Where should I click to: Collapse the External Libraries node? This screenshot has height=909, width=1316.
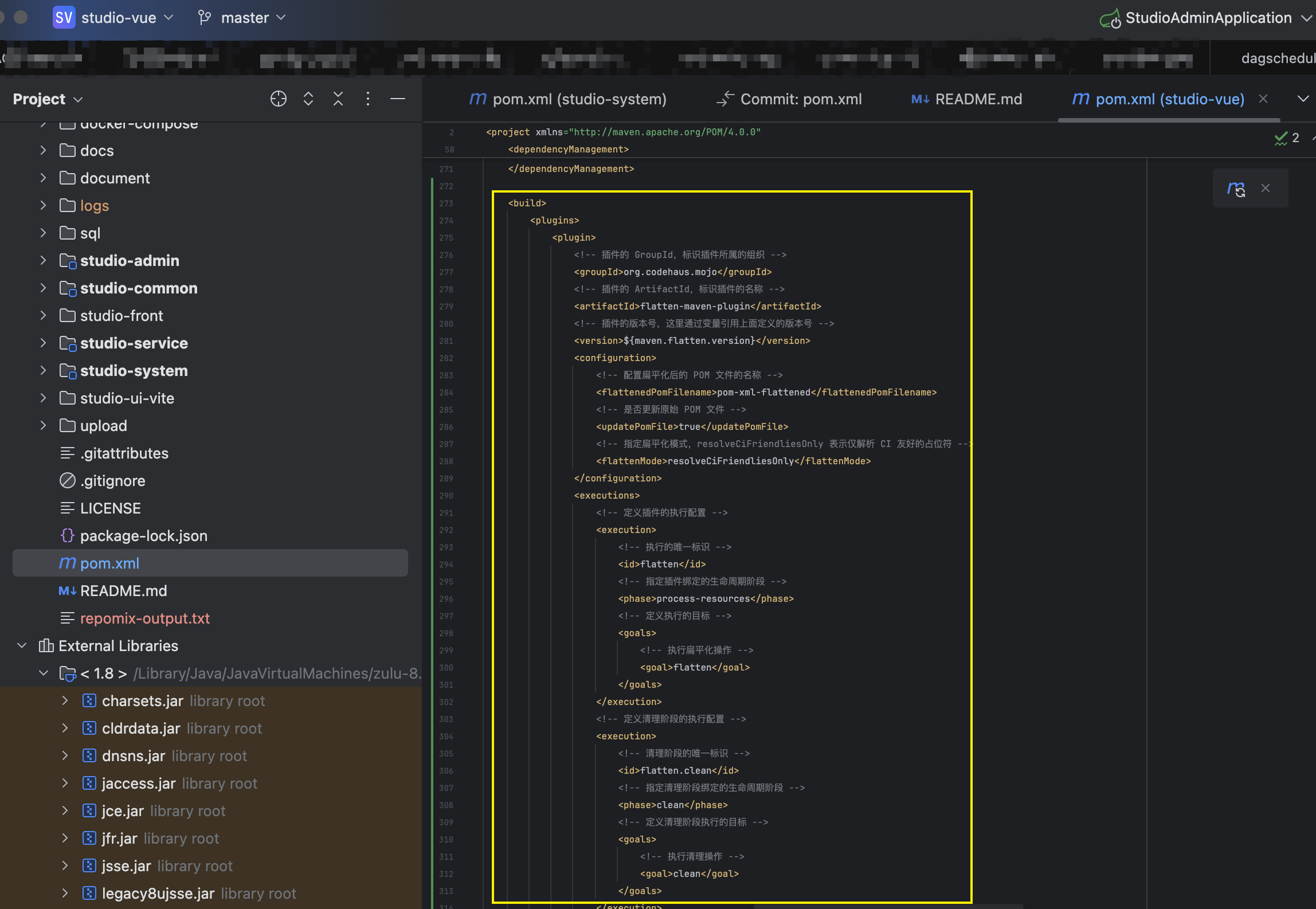(x=22, y=645)
